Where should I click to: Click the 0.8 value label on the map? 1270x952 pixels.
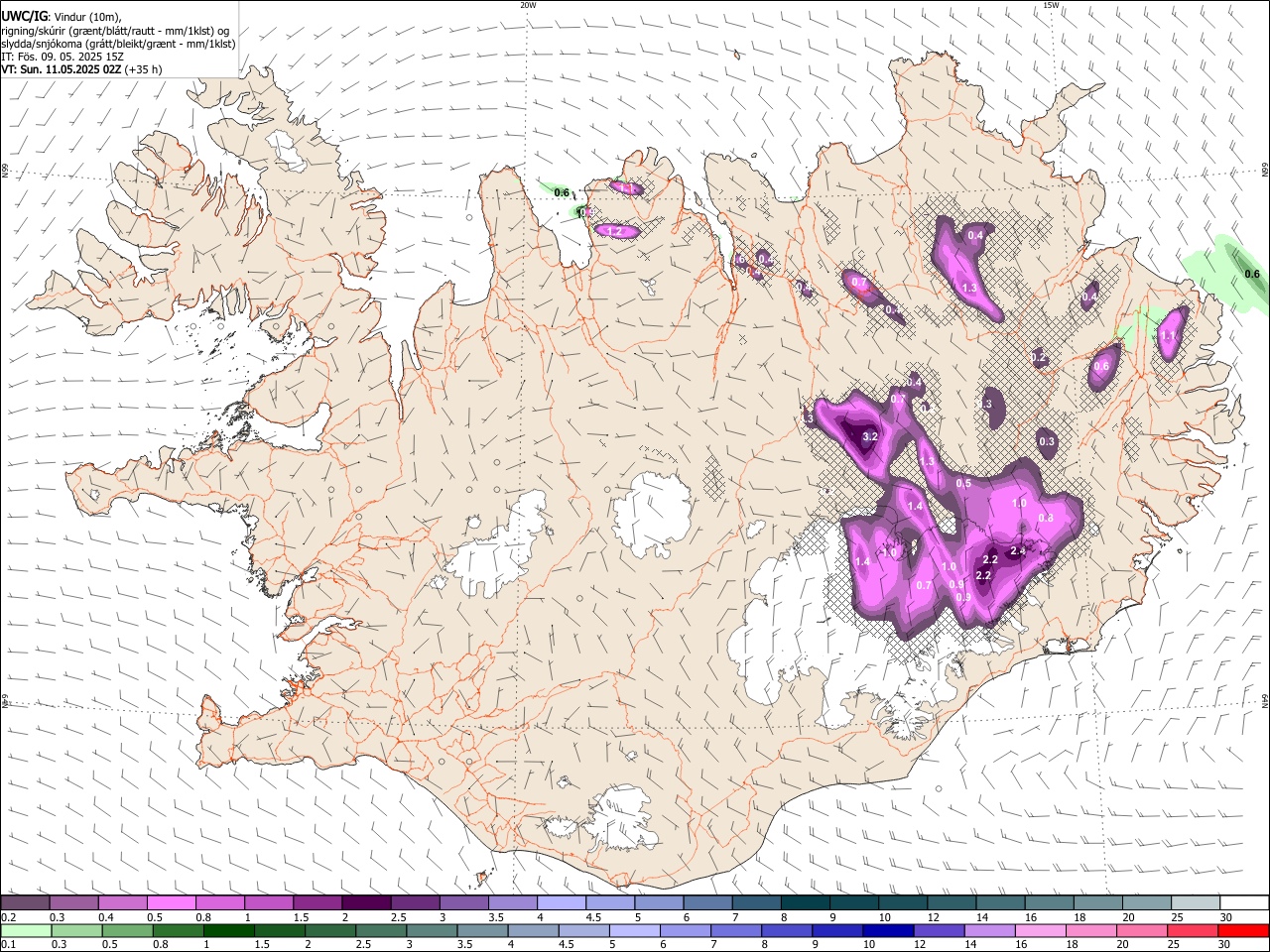coord(1045,518)
